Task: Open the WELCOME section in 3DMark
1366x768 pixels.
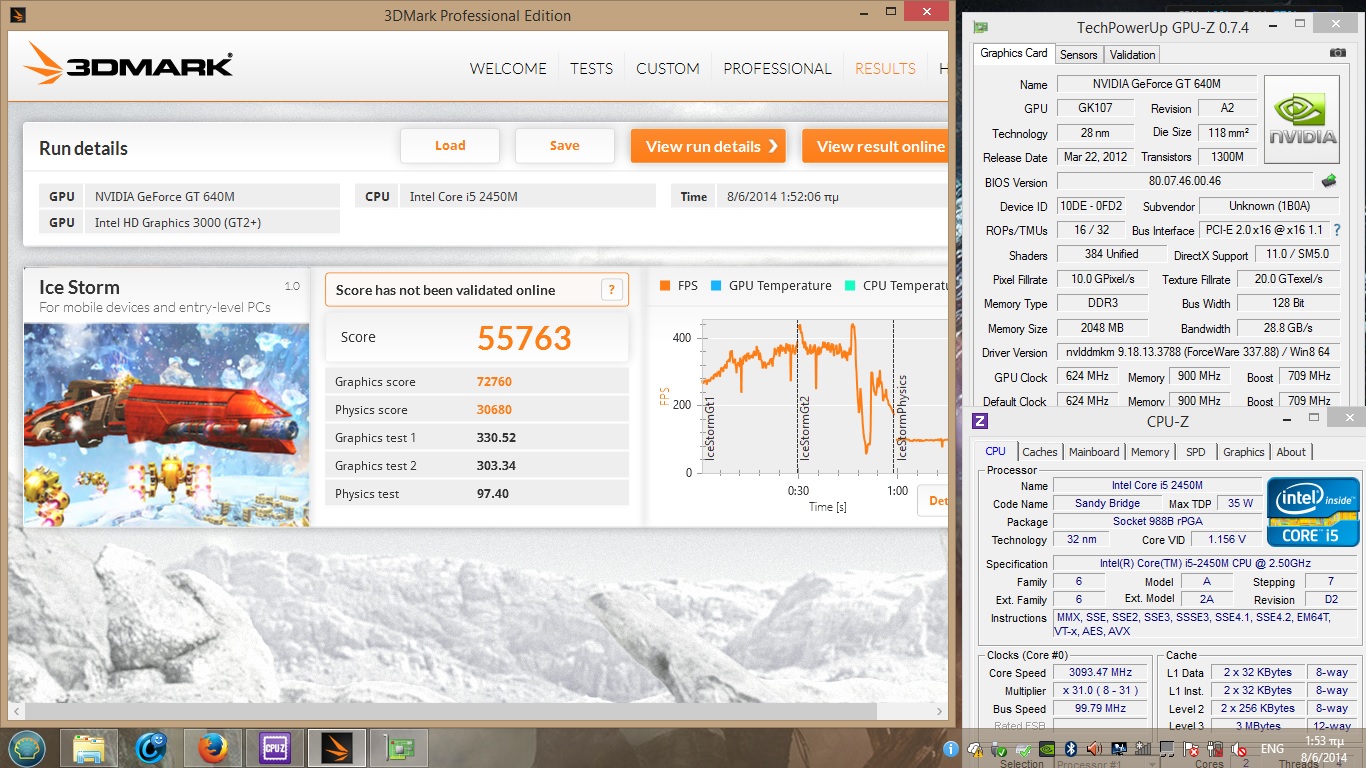Action: 508,68
